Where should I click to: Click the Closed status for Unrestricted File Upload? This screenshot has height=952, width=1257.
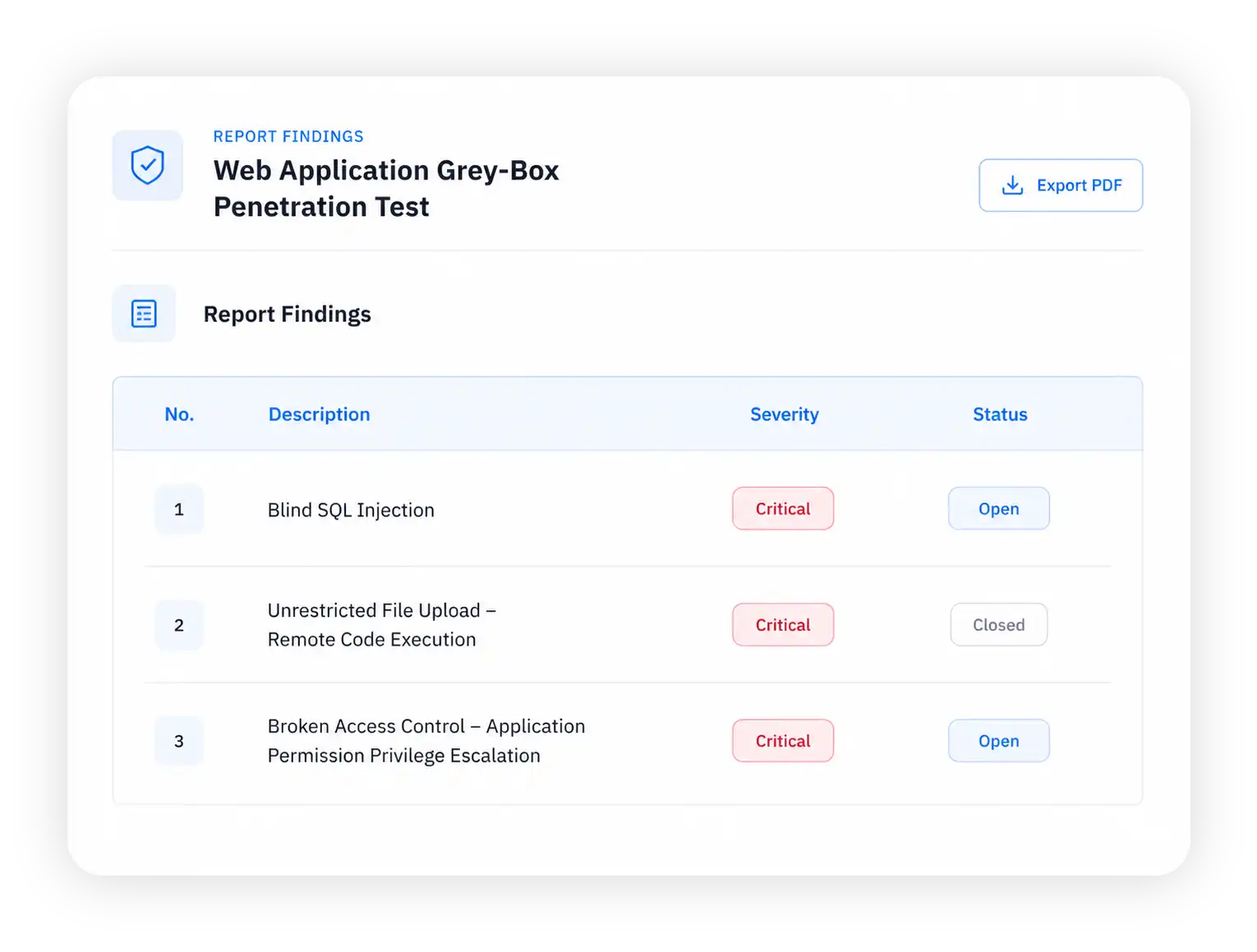tap(999, 625)
